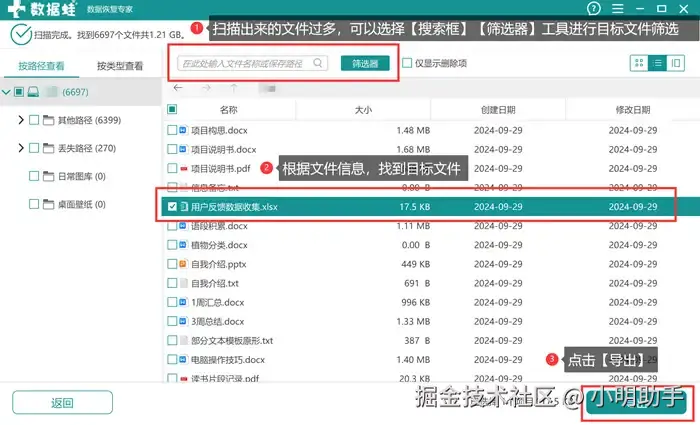This screenshot has width=700, height=425.
Task: Click the 返回 button
Action: [x=62, y=403]
